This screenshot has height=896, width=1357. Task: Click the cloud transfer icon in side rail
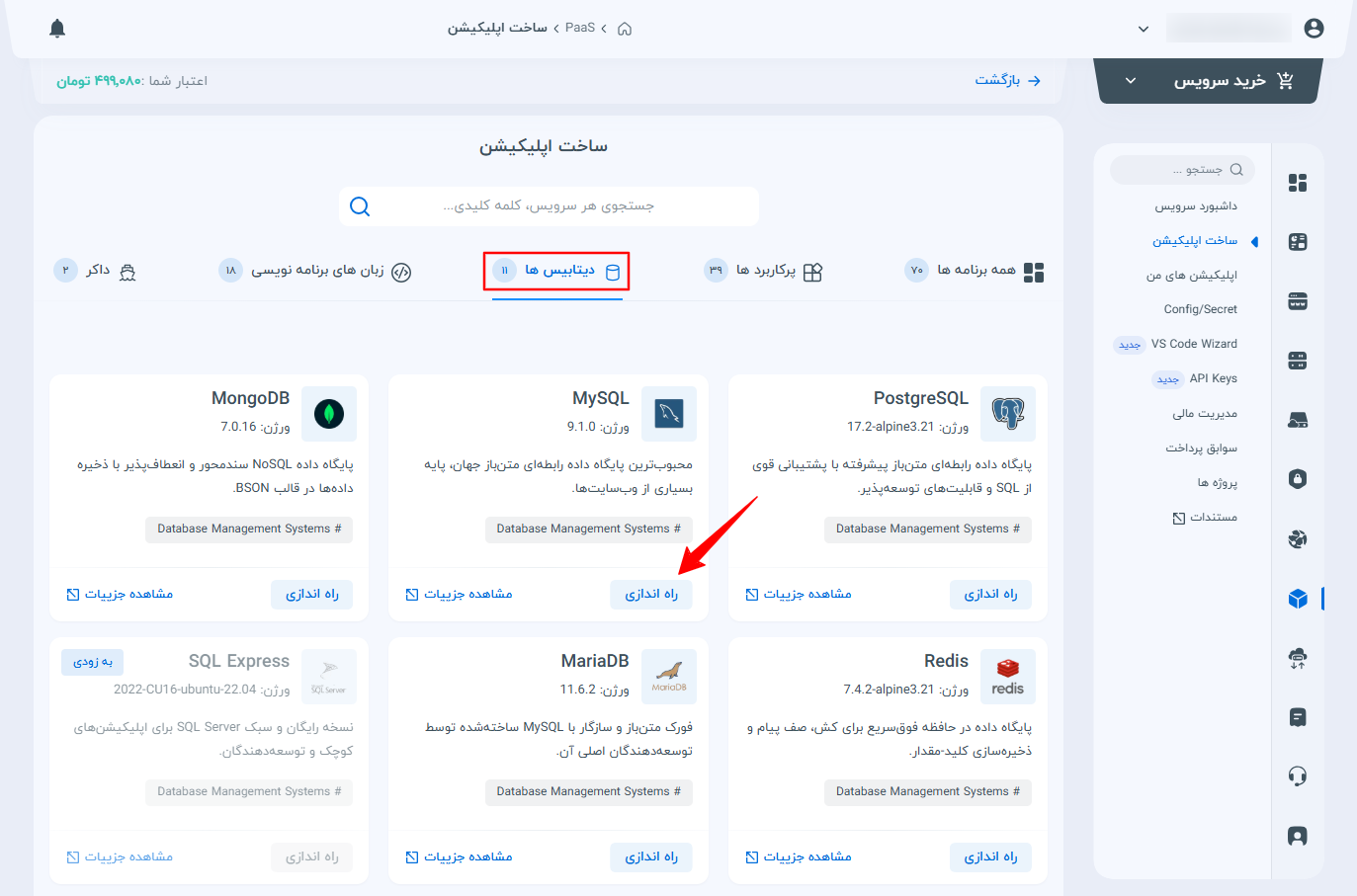(x=1298, y=658)
